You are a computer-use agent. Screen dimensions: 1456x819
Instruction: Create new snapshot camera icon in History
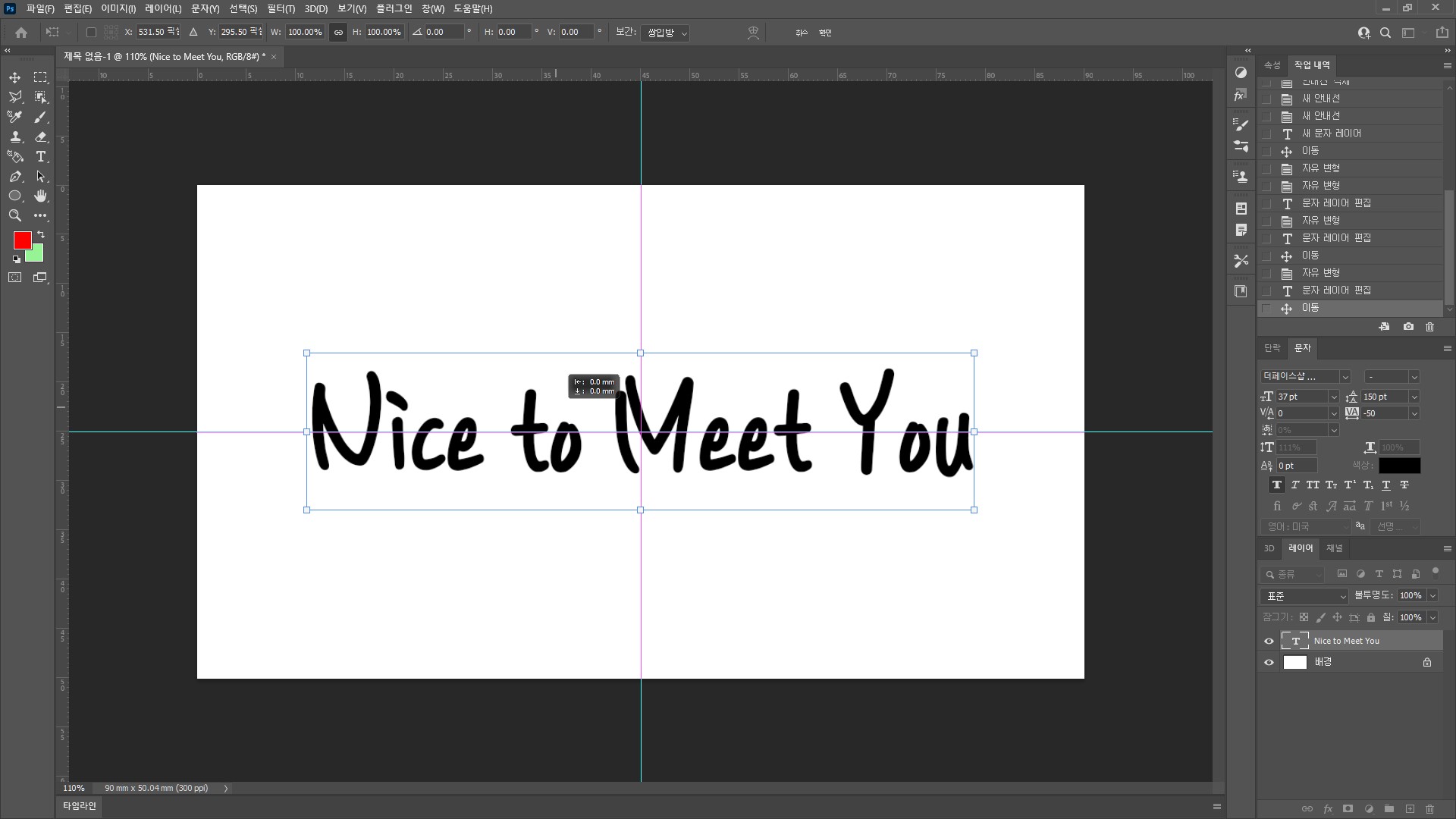point(1408,327)
